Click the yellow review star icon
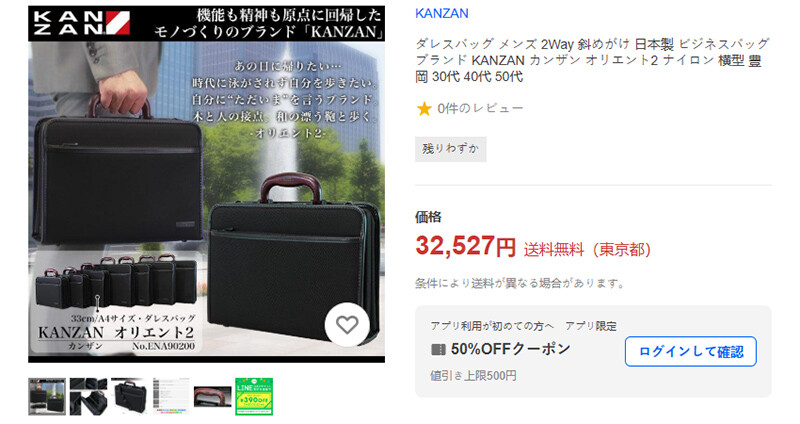 424,109
